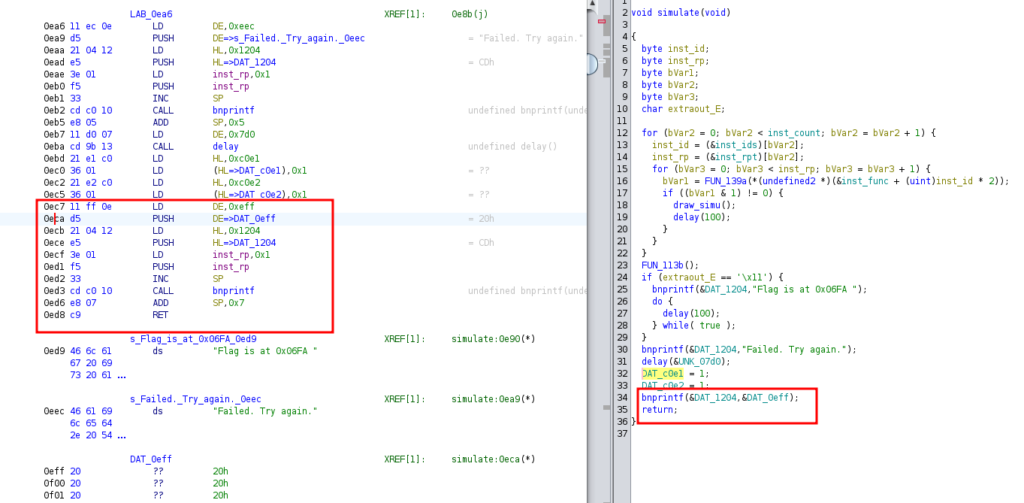Click bnprintf call operand at 0ed3
Viewport: 1024px width, 503px height.
(234, 291)
